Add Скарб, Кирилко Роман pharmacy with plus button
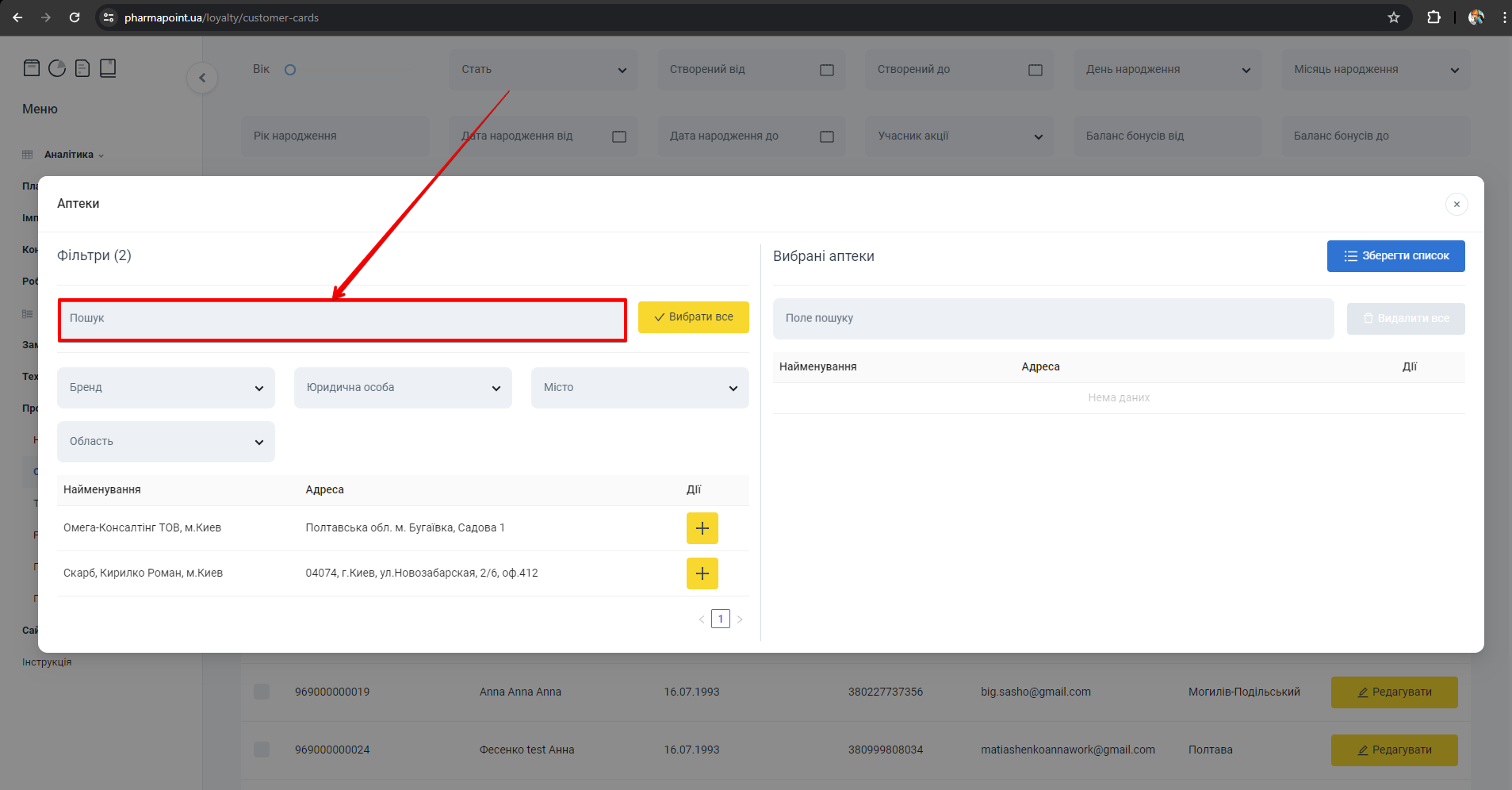1512x790 pixels. click(x=702, y=573)
